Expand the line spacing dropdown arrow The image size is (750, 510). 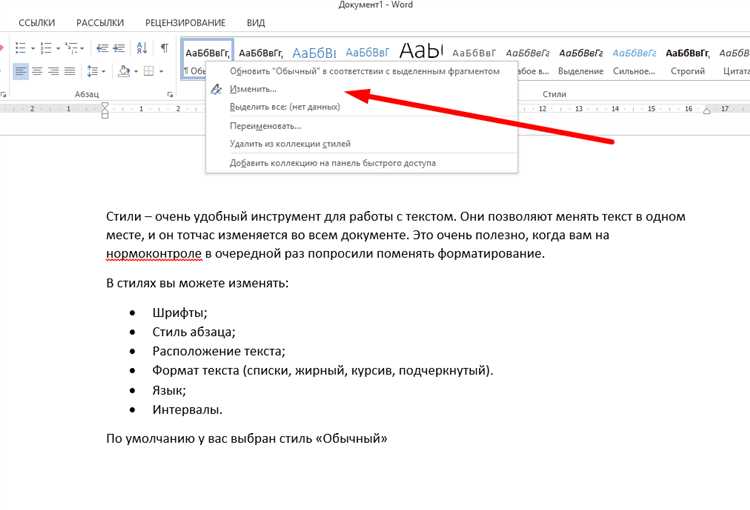[x=103, y=72]
